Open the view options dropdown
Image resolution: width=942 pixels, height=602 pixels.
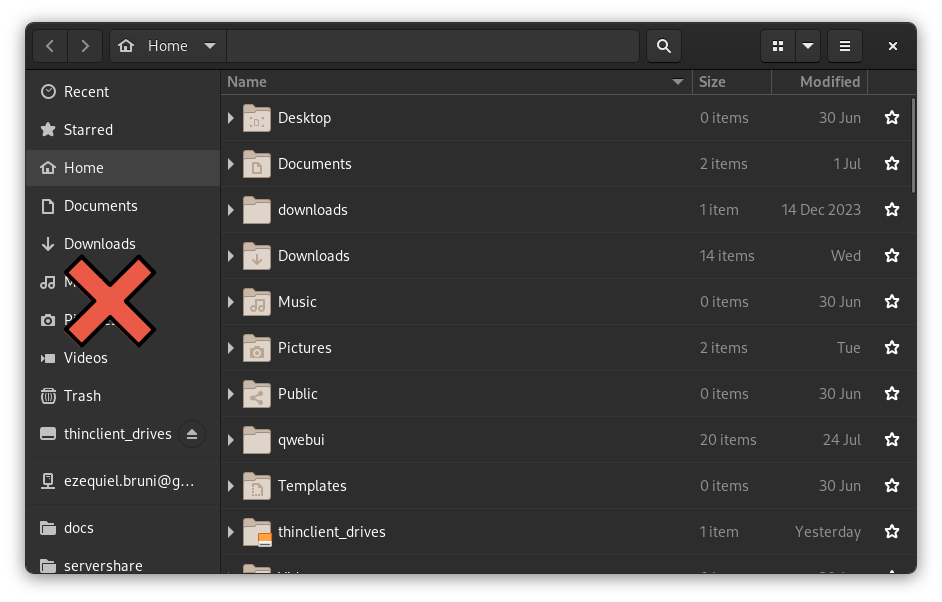(x=807, y=45)
